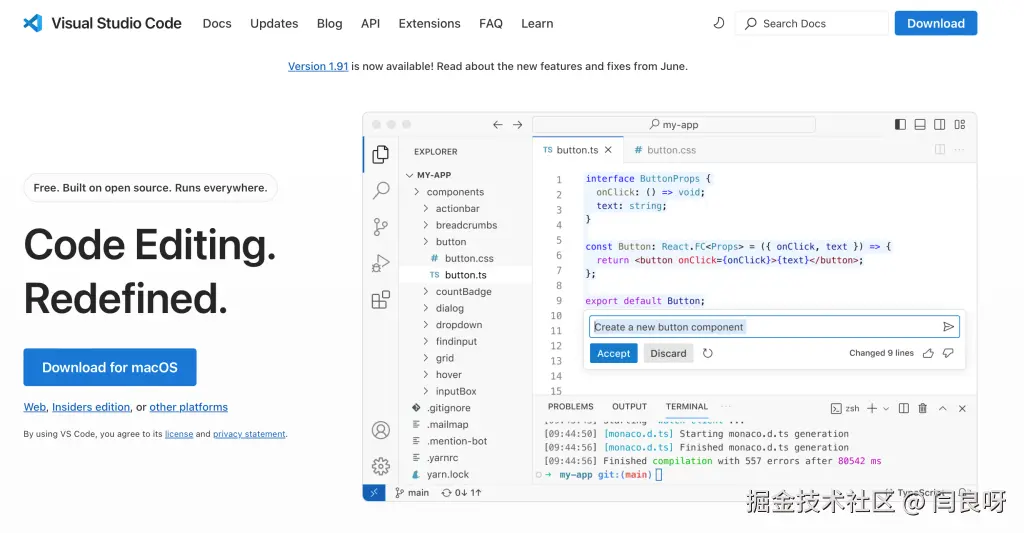Click the thumbs down feedback icon
This screenshot has height=533, width=1024.
pyautogui.click(x=948, y=353)
